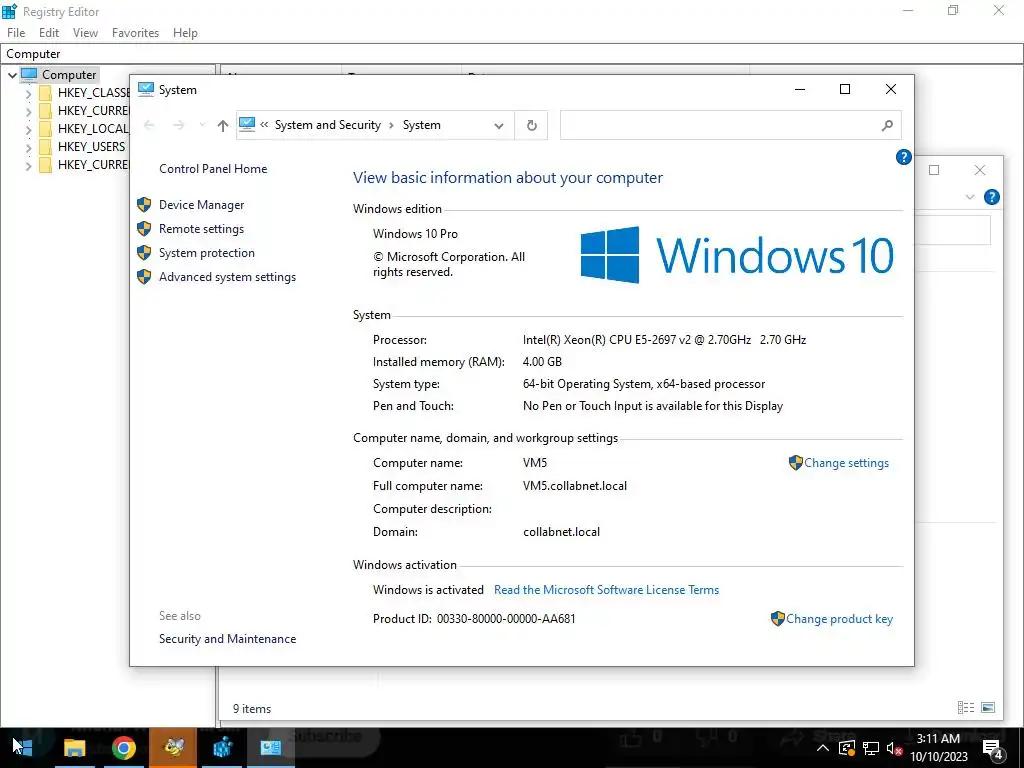
Task: Click the System window help icon
Action: [x=903, y=157]
